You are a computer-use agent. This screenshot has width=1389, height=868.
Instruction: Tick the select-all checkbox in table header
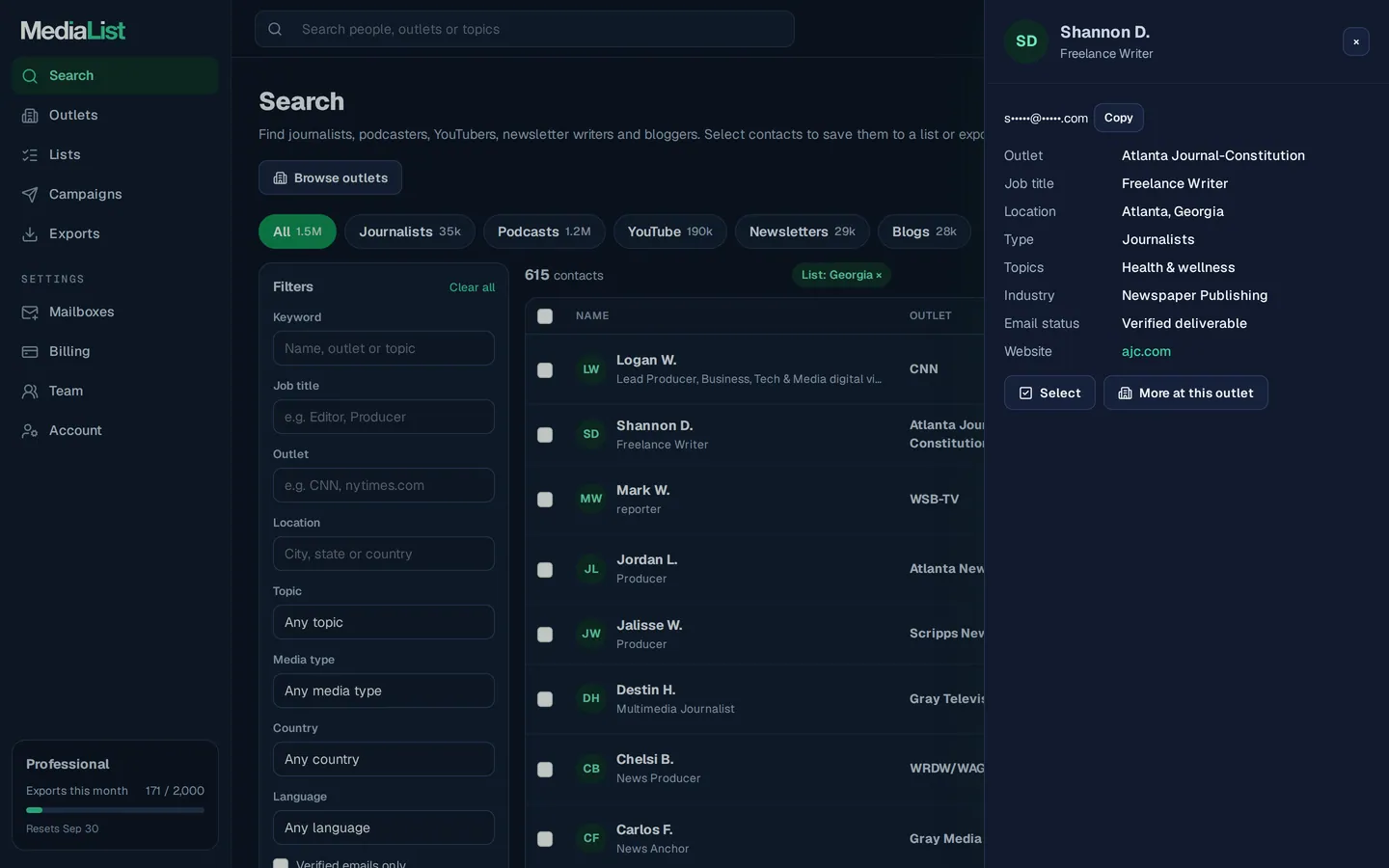[545, 316]
